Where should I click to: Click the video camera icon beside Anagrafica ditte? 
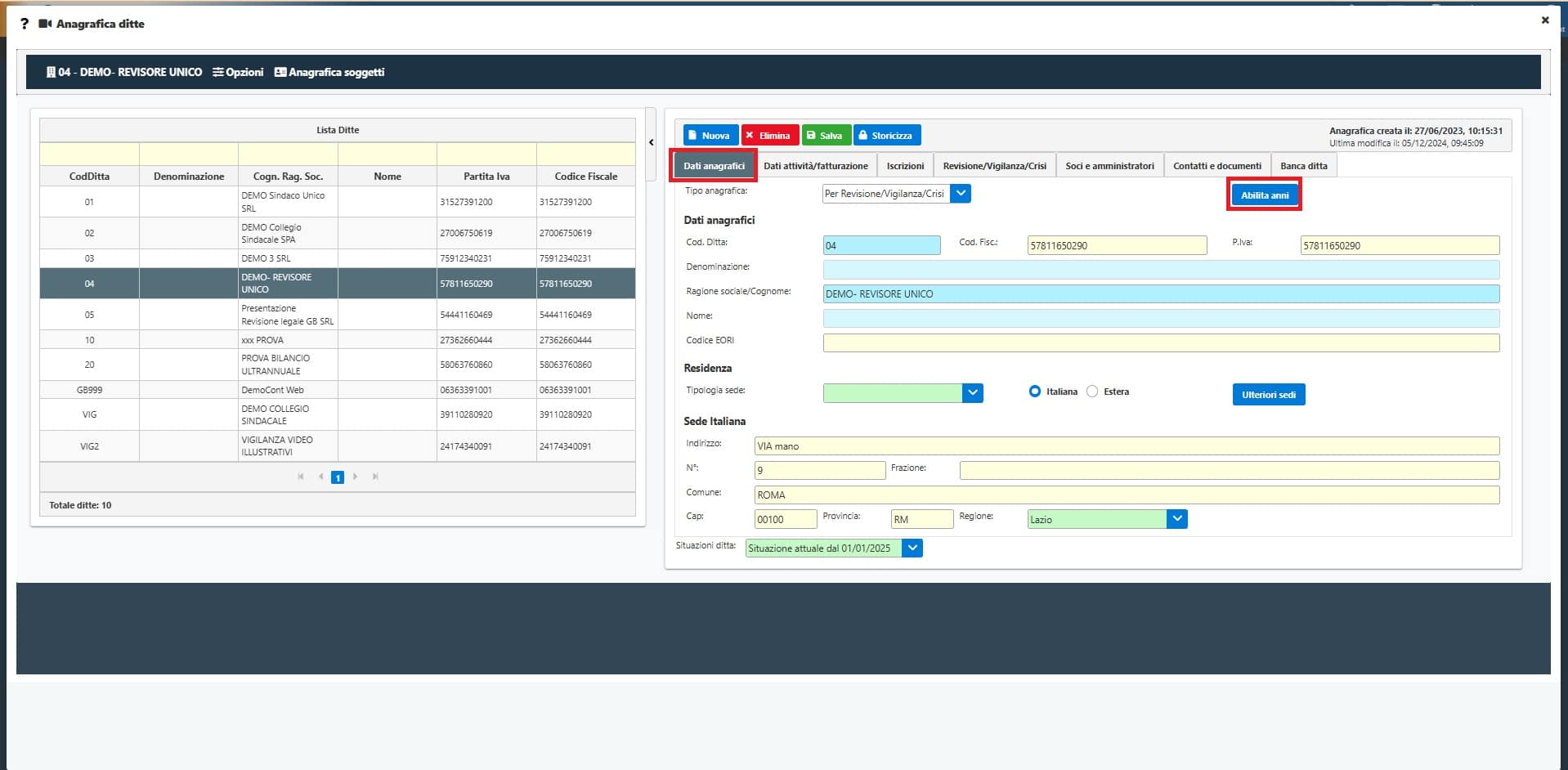(46, 24)
